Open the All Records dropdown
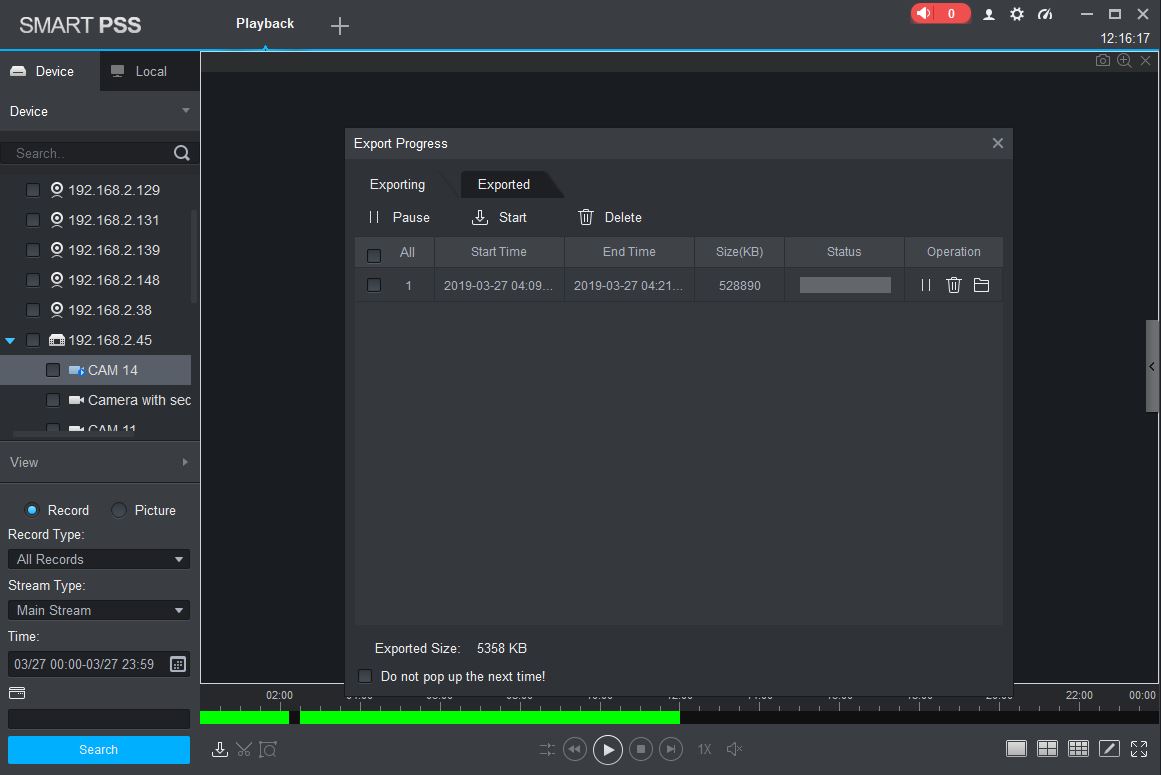 click(x=98, y=559)
